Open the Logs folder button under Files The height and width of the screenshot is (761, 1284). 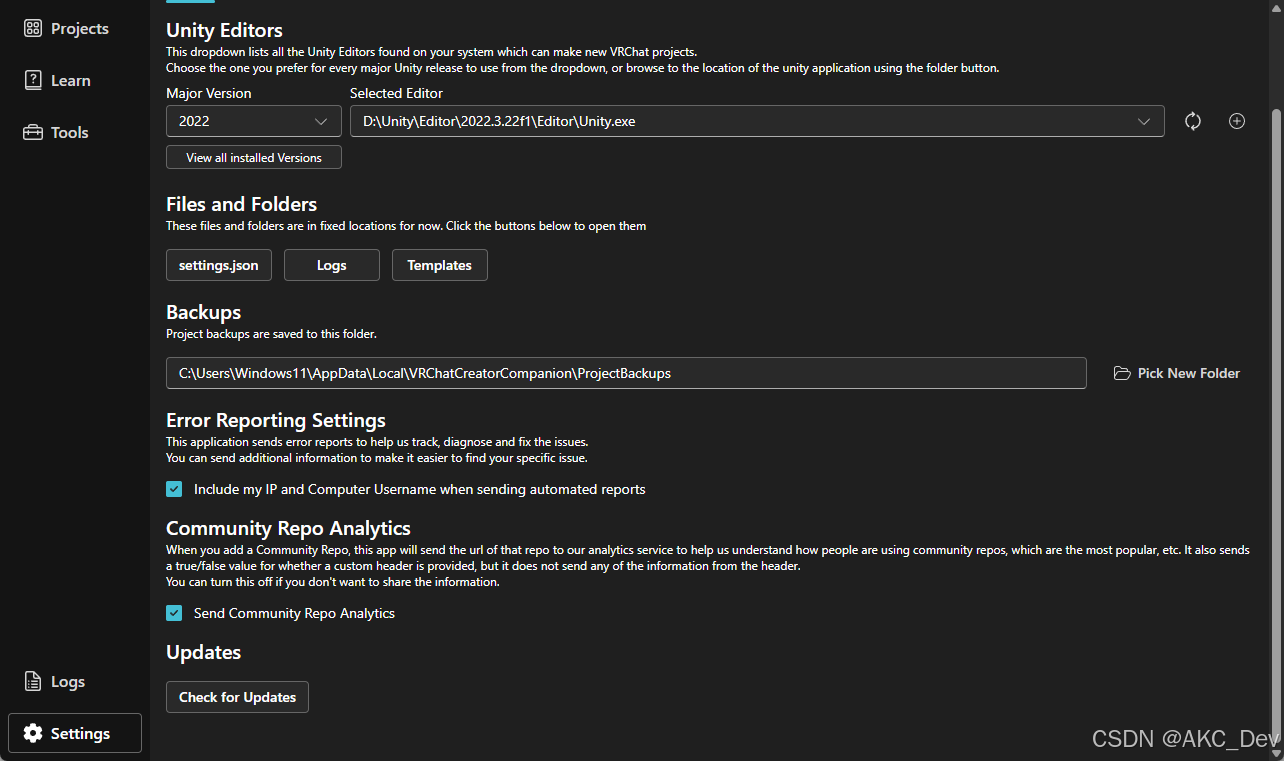point(332,265)
